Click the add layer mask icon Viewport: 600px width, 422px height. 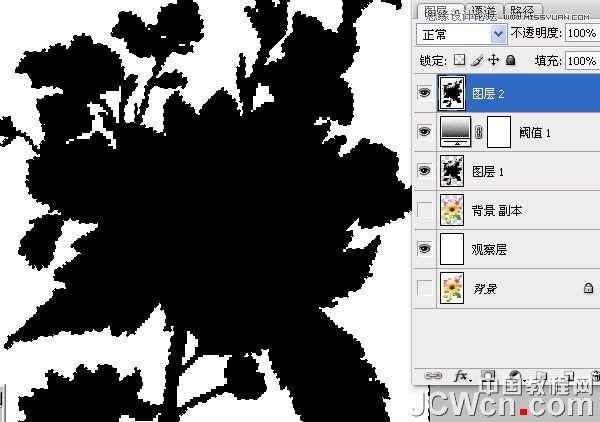(488, 376)
